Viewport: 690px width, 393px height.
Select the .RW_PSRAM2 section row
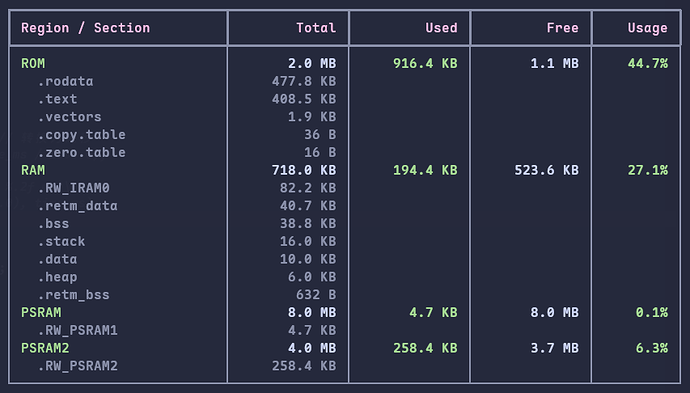point(77,366)
